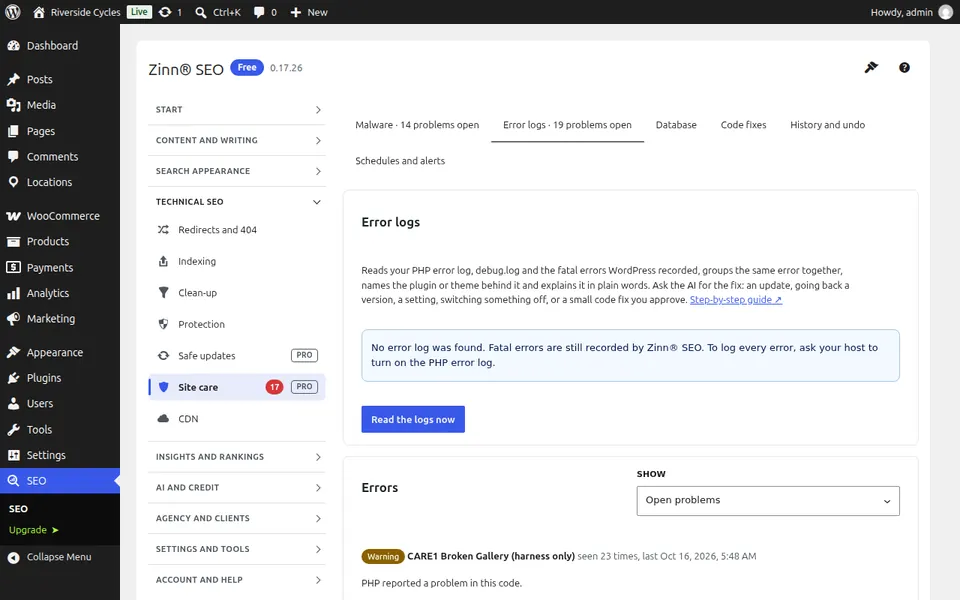Switch to the History and undo tab
960x600 pixels.
point(827,125)
